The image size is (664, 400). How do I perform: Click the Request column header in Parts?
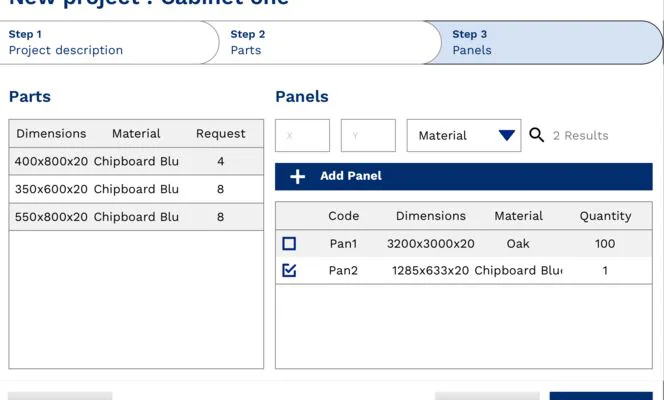pos(220,134)
